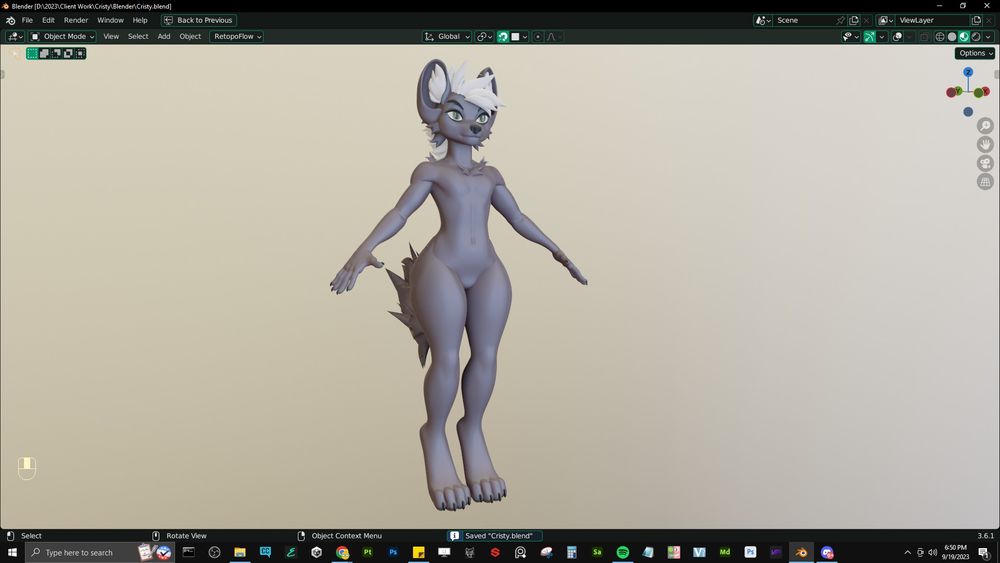Open Chrome from the taskbar

pyautogui.click(x=342, y=552)
